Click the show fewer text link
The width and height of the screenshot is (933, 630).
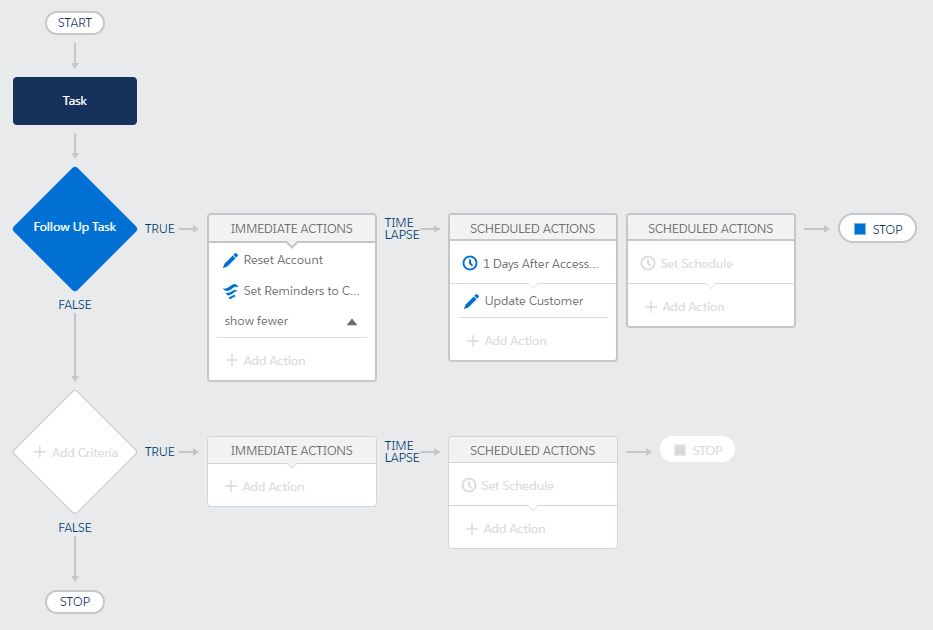point(256,321)
